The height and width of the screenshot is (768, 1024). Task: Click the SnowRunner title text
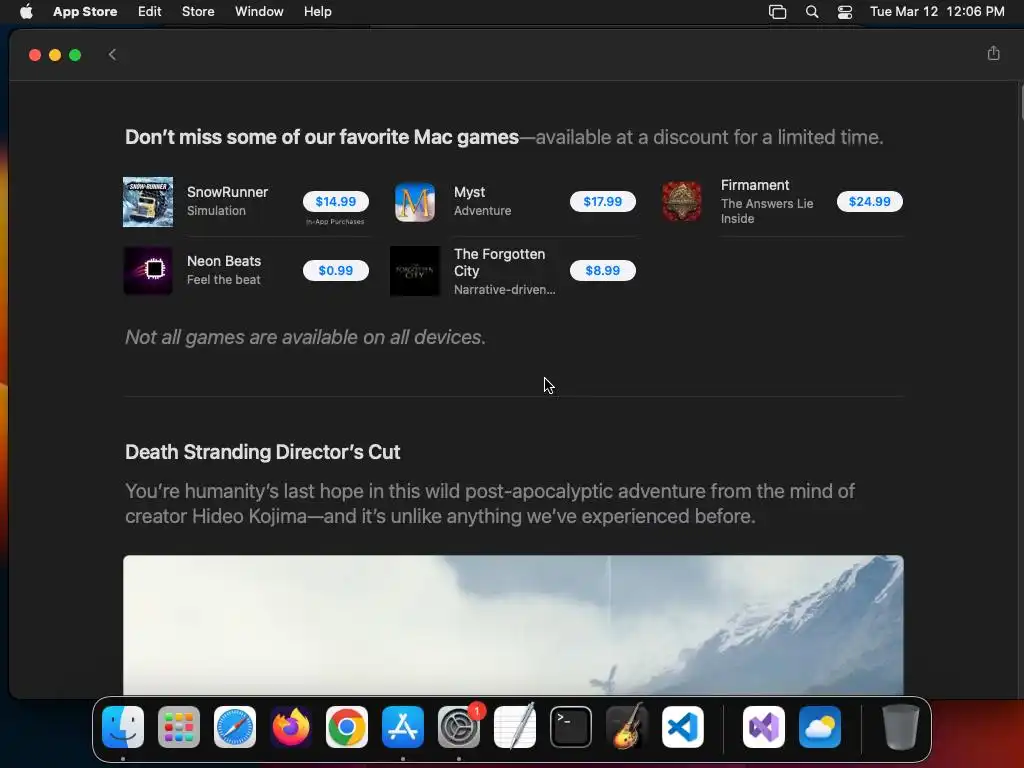tap(227, 192)
